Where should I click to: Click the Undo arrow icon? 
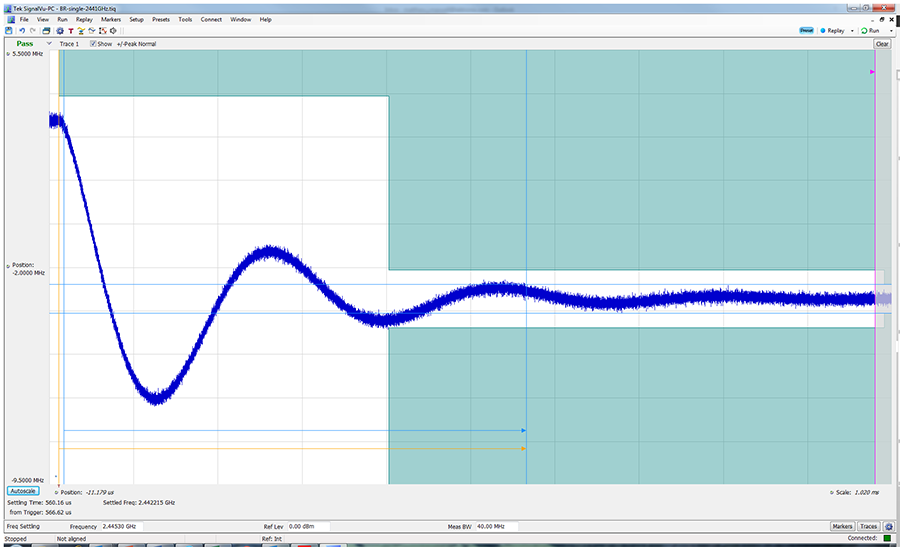[x=22, y=31]
